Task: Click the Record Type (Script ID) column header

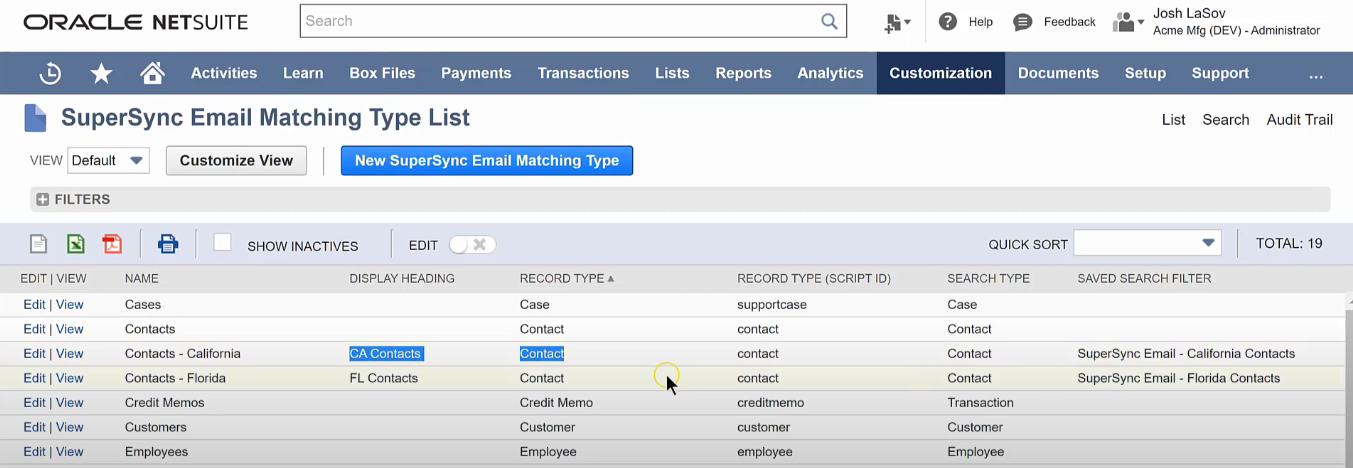Action: click(814, 278)
